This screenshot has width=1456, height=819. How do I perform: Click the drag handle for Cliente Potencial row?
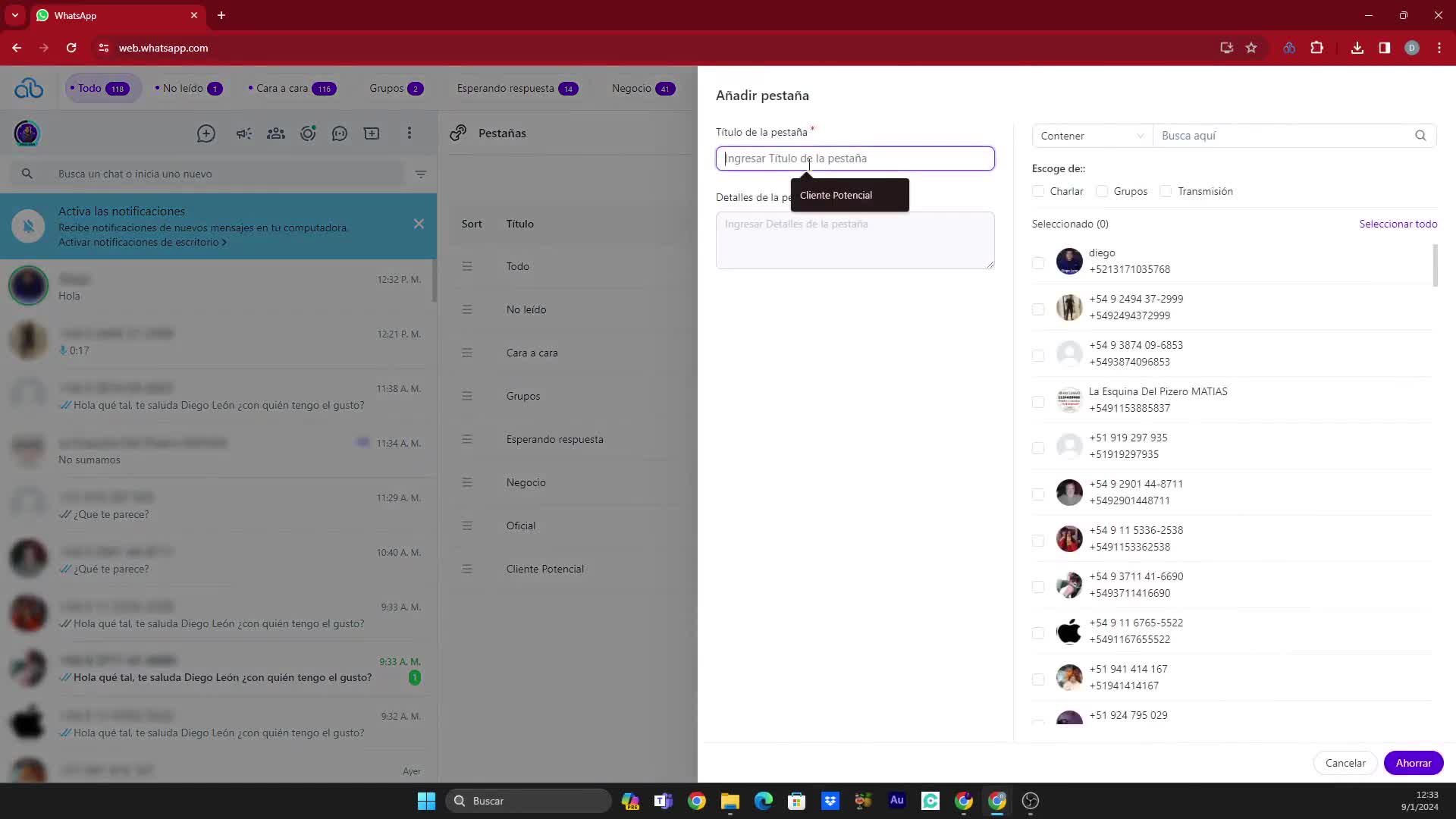pos(467,569)
